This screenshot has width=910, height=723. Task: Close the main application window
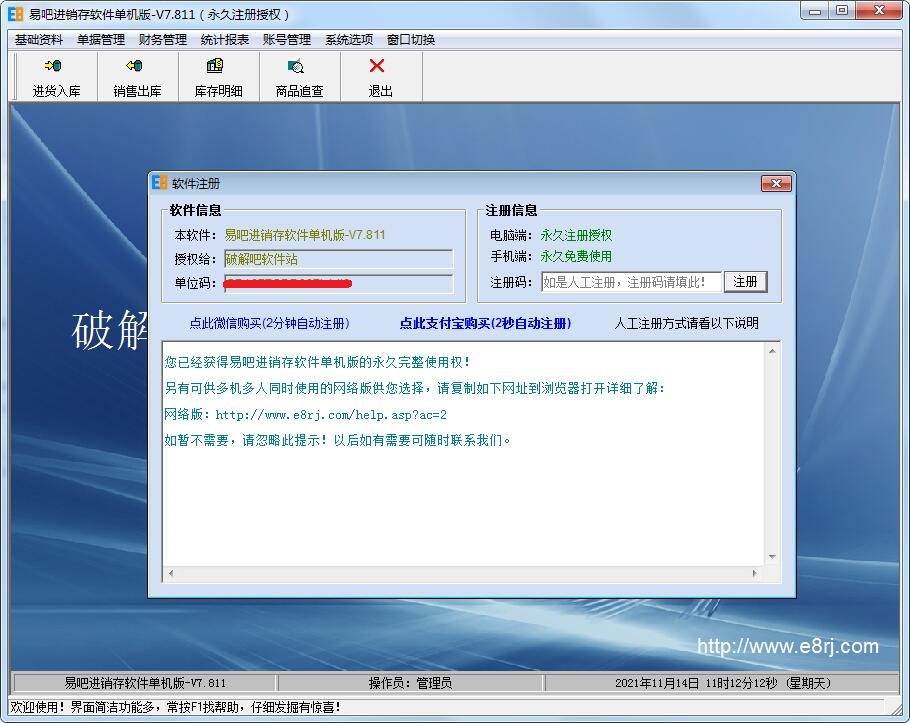[x=879, y=11]
